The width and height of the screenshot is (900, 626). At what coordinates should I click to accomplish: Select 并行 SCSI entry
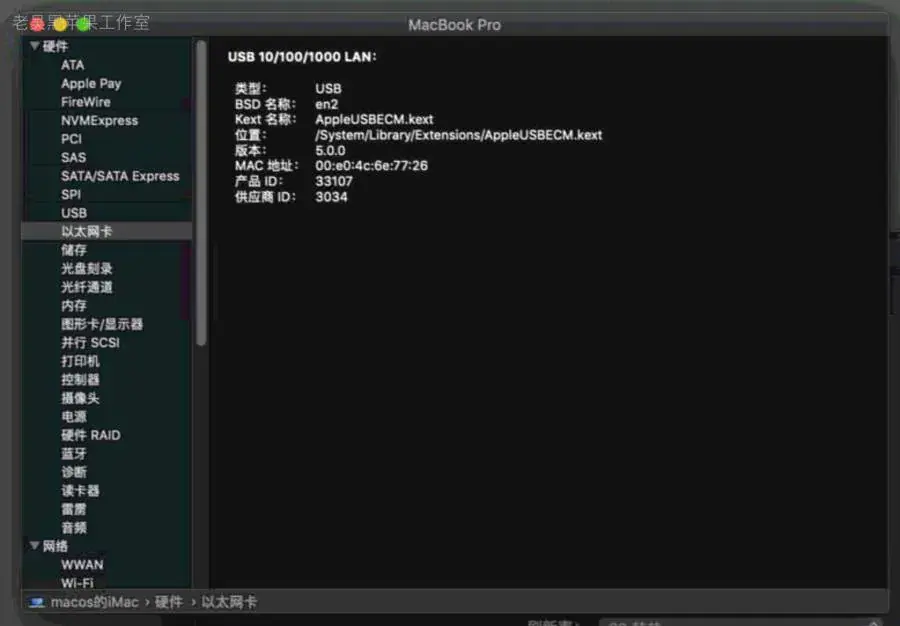coord(90,343)
